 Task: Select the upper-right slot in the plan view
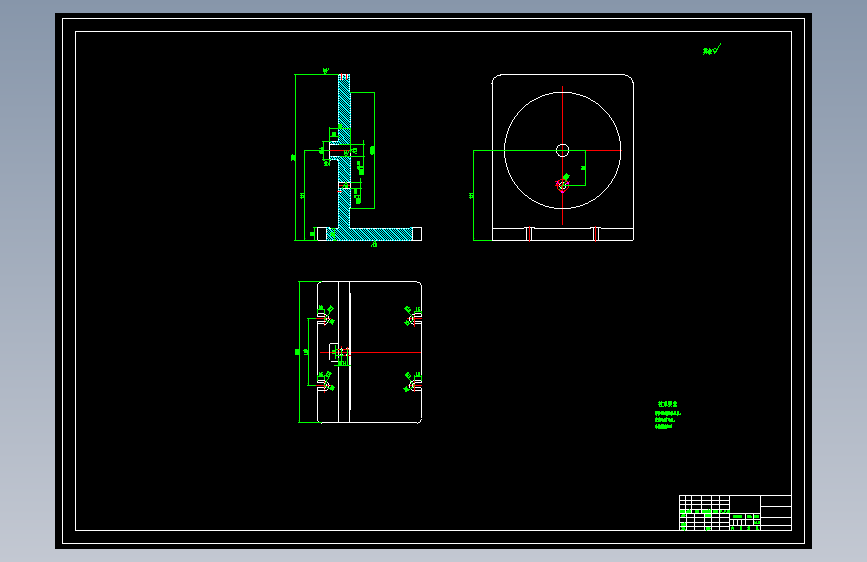tap(415, 317)
